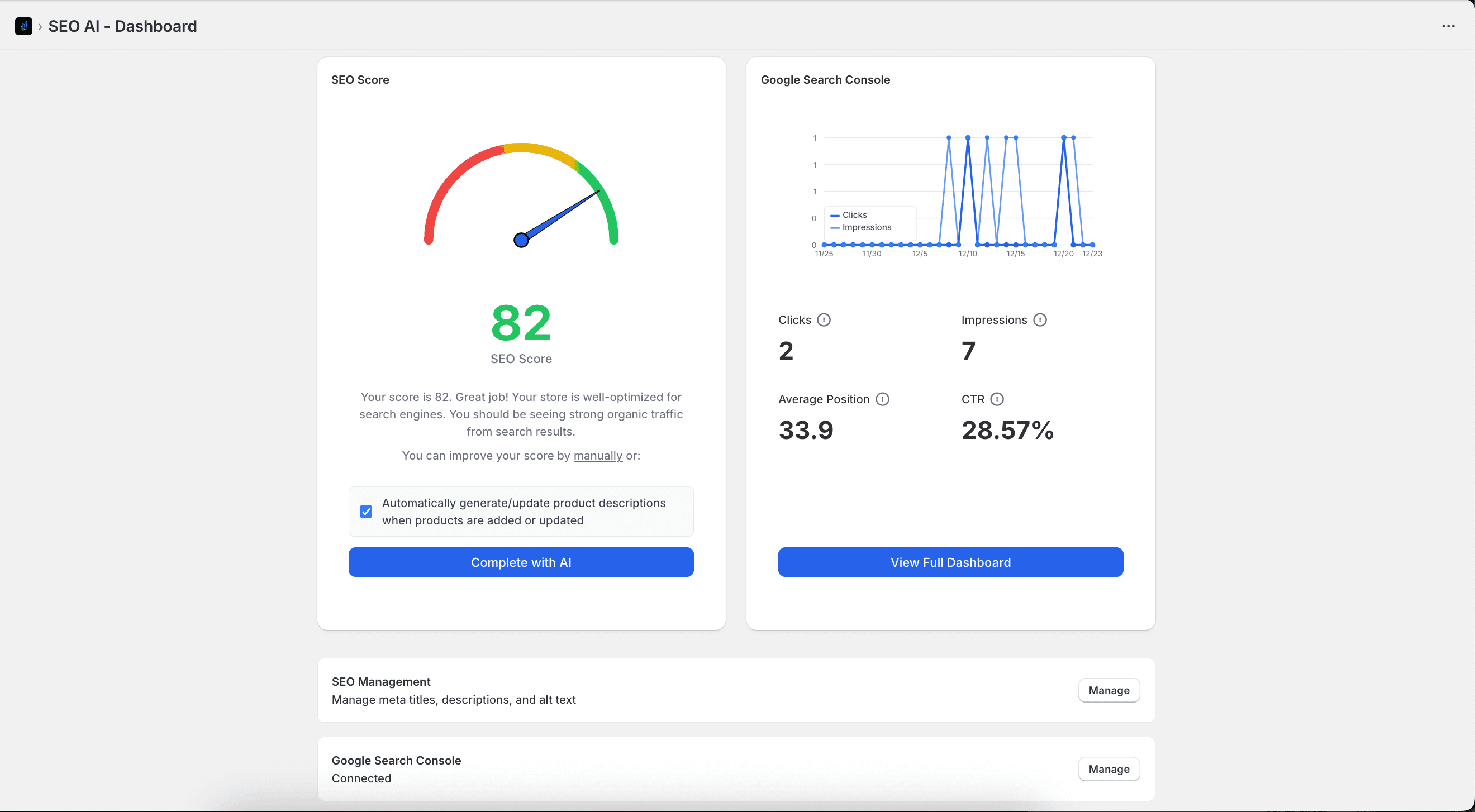Click the Complete with AI button

[521, 562]
